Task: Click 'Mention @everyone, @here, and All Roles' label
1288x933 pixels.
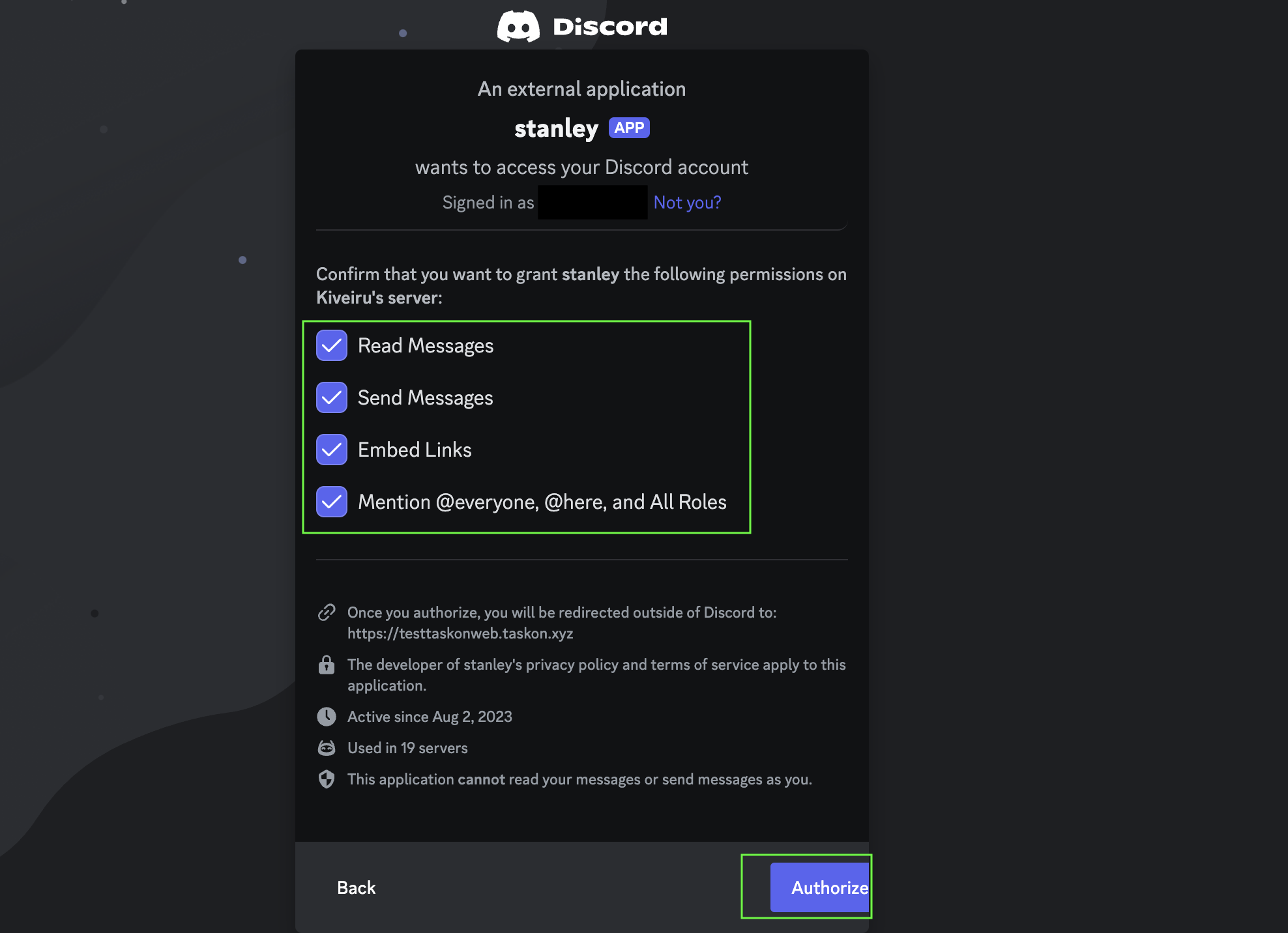Action: (542, 502)
